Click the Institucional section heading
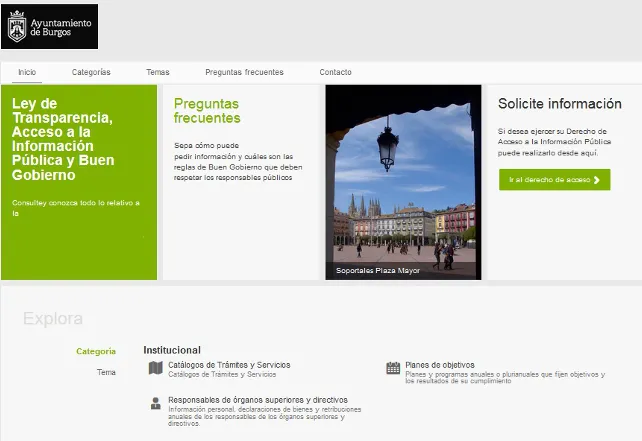The width and height of the screenshot is (642, 441). (x=172, y=350)
